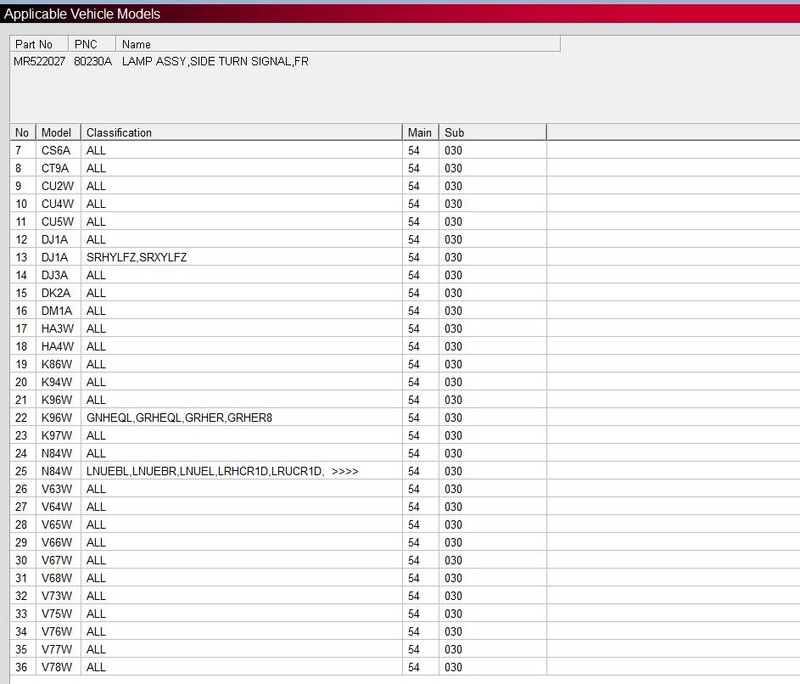This screenshot has width=800, height=684.
Task: Select the LAMP ASSY,SIDE TURN SIGNAL,FR name
Action: click(215, 62)
